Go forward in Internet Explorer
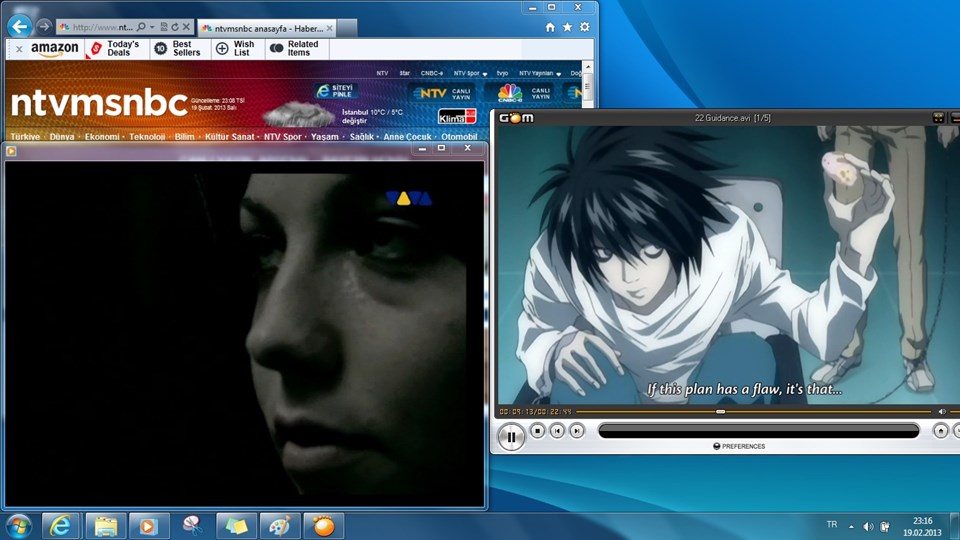The height and width of the screenshot is (540, 960). [x=43, y=26]
